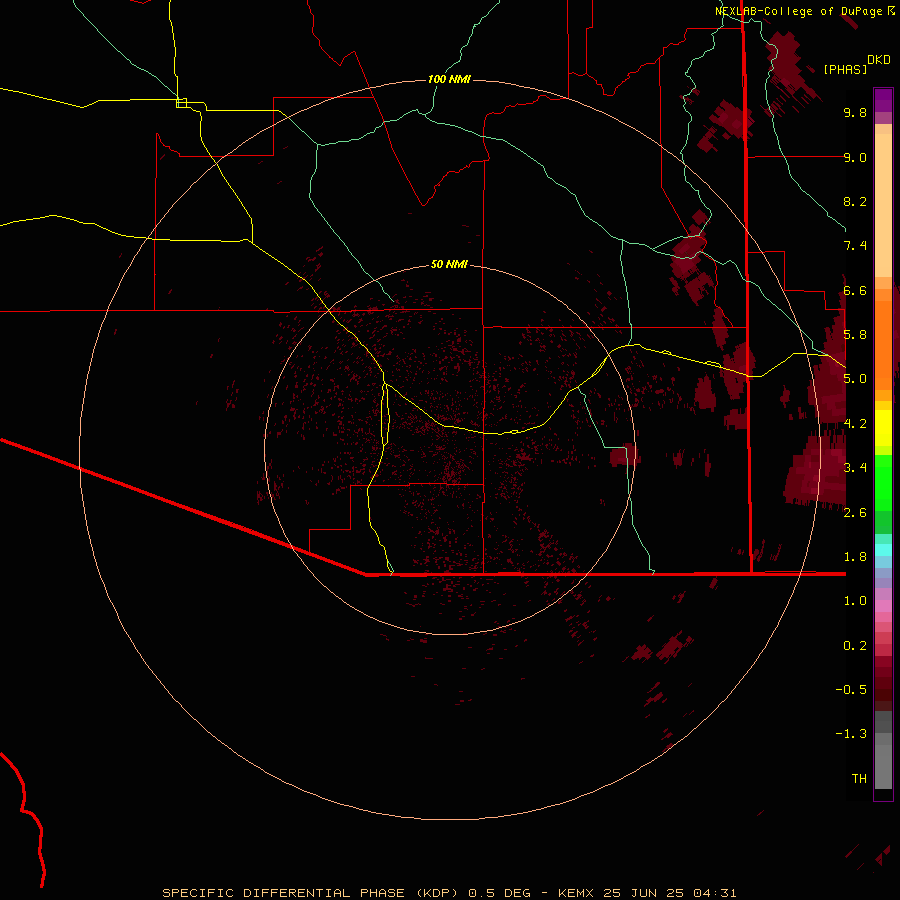Viewport: 900px width, 900px height.
Task: Click the 5.8 value on the color scale
Action: coord(855,335)
